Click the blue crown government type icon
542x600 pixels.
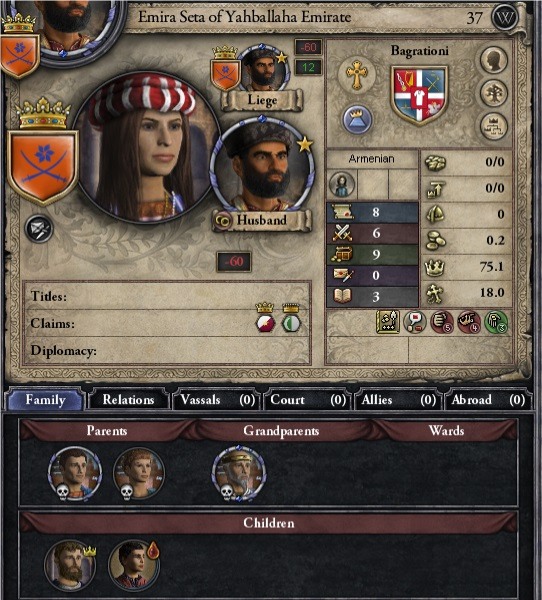click(x=358, y=119)
